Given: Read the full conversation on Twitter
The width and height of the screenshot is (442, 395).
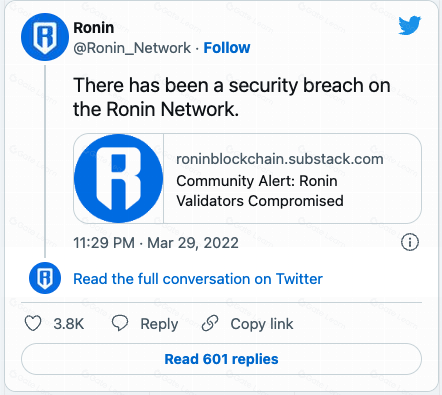Looking at the screenshot, I should (198, 279).
